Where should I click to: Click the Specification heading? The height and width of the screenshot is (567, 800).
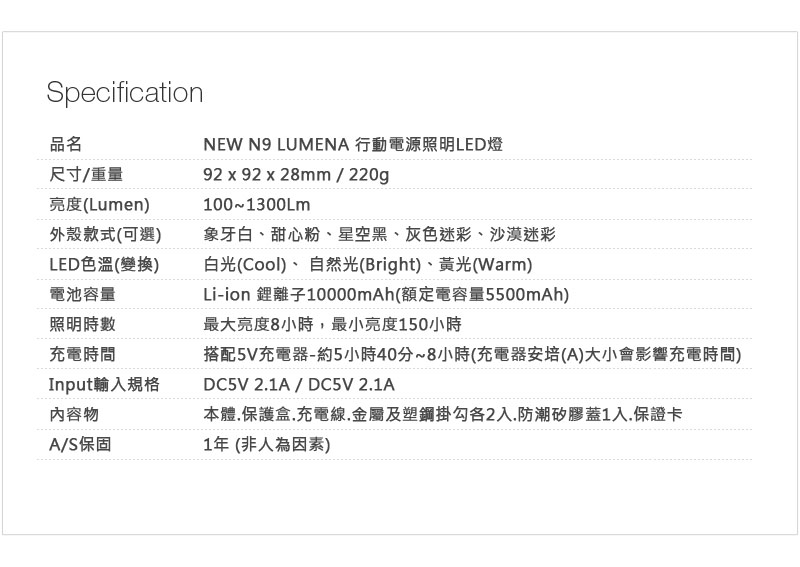point(125,93)
